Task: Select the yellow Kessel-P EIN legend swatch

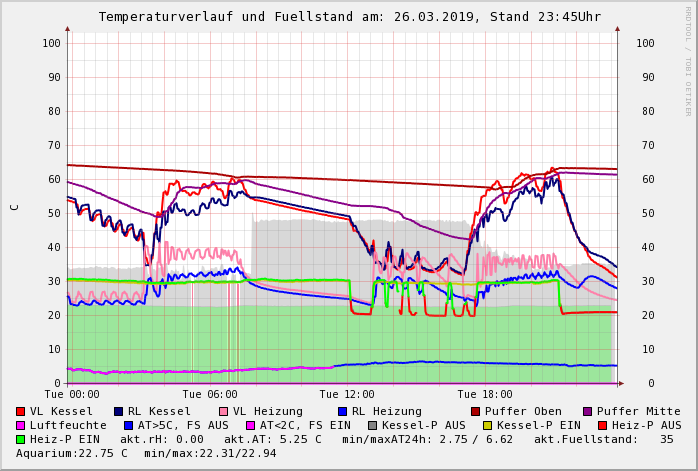Action: [x=487, y=425]
